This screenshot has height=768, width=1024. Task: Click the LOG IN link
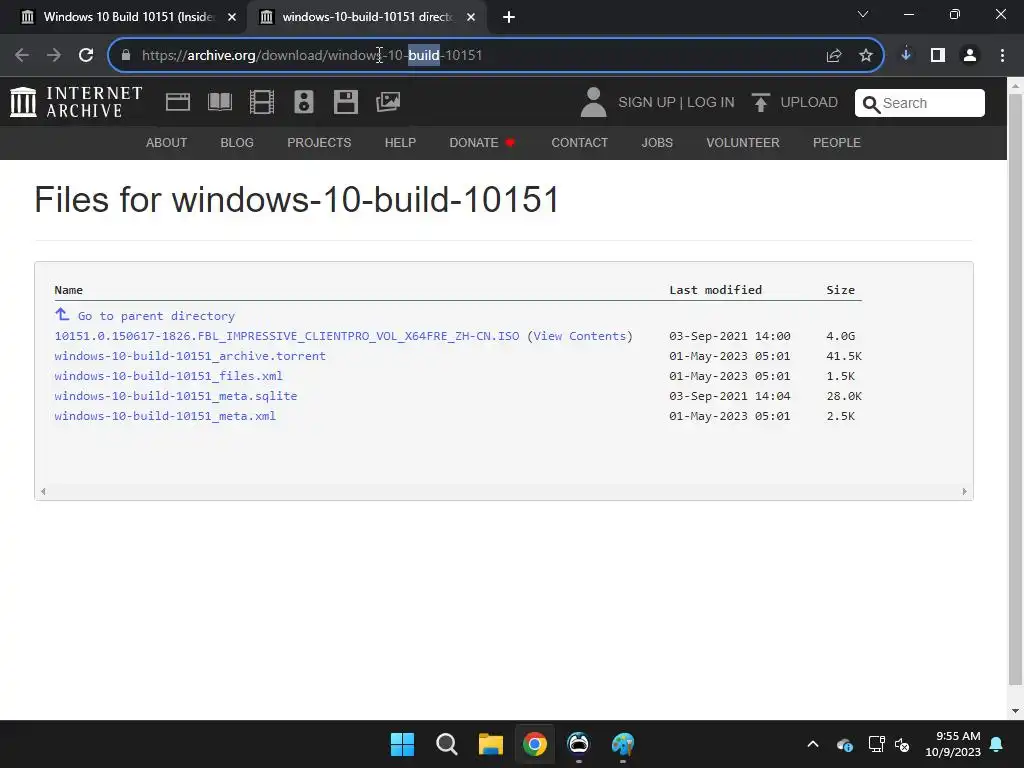click(711, 103)
